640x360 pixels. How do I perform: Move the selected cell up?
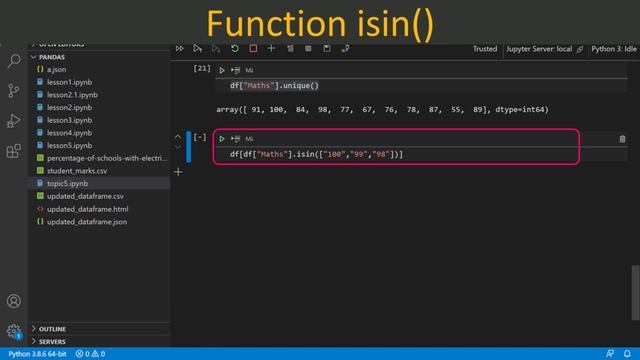pos(178,137)
